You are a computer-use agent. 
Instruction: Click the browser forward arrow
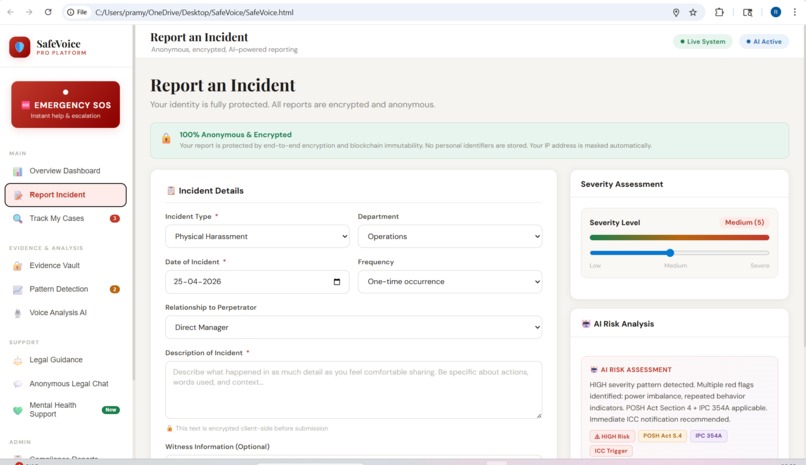29,12
